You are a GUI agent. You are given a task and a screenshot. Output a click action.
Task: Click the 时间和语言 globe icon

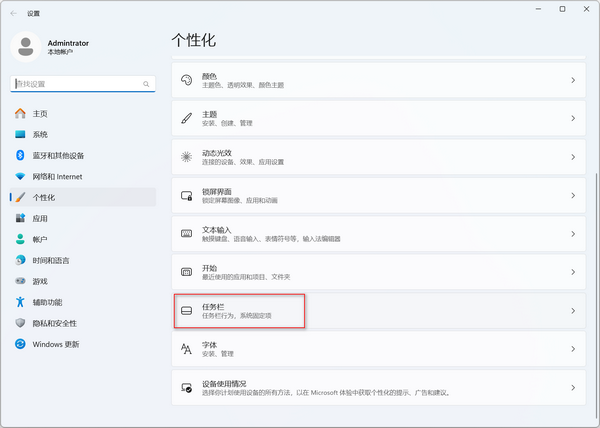[20, 260]
